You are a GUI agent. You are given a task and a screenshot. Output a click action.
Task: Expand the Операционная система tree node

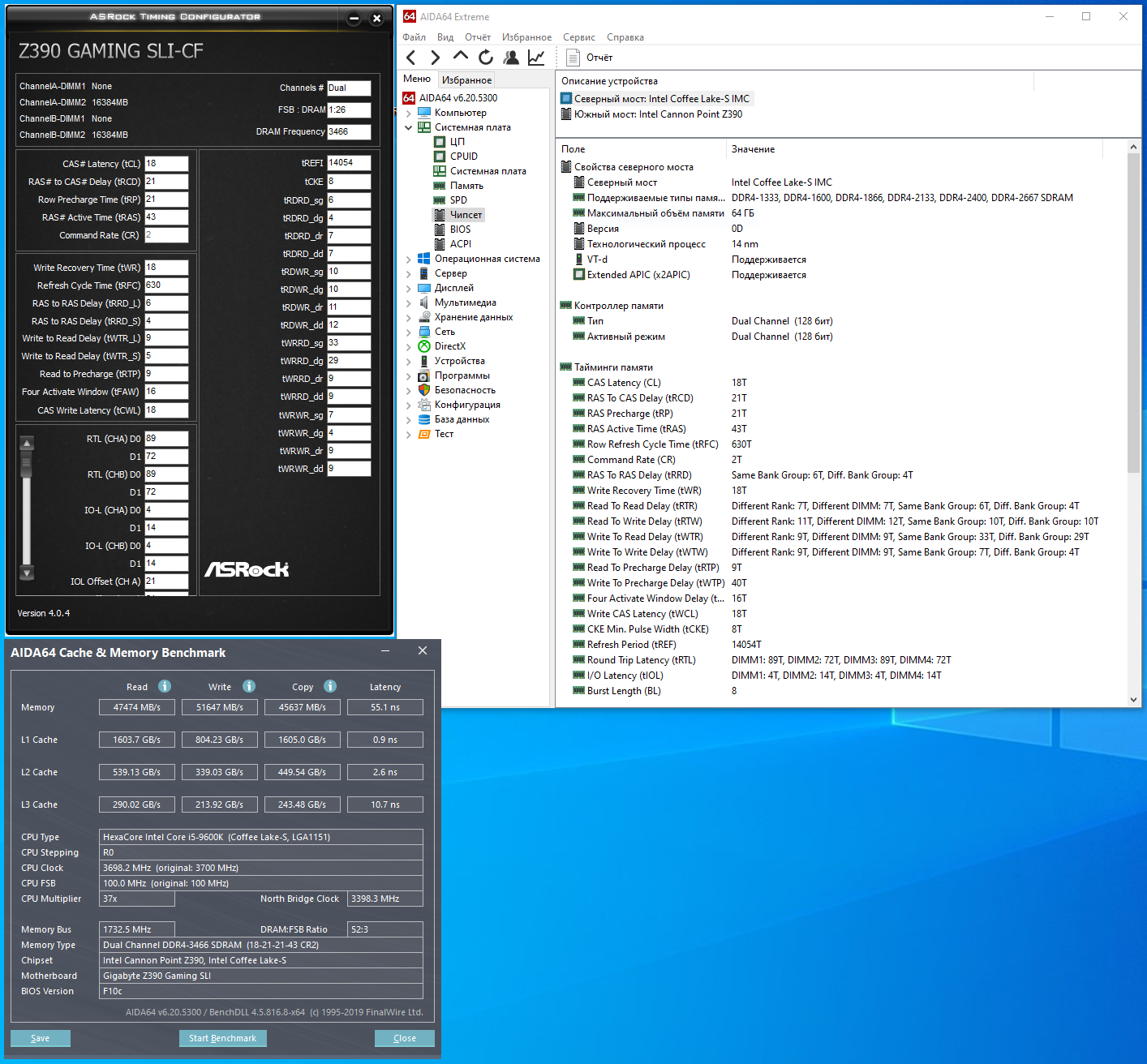click(408, 259)
